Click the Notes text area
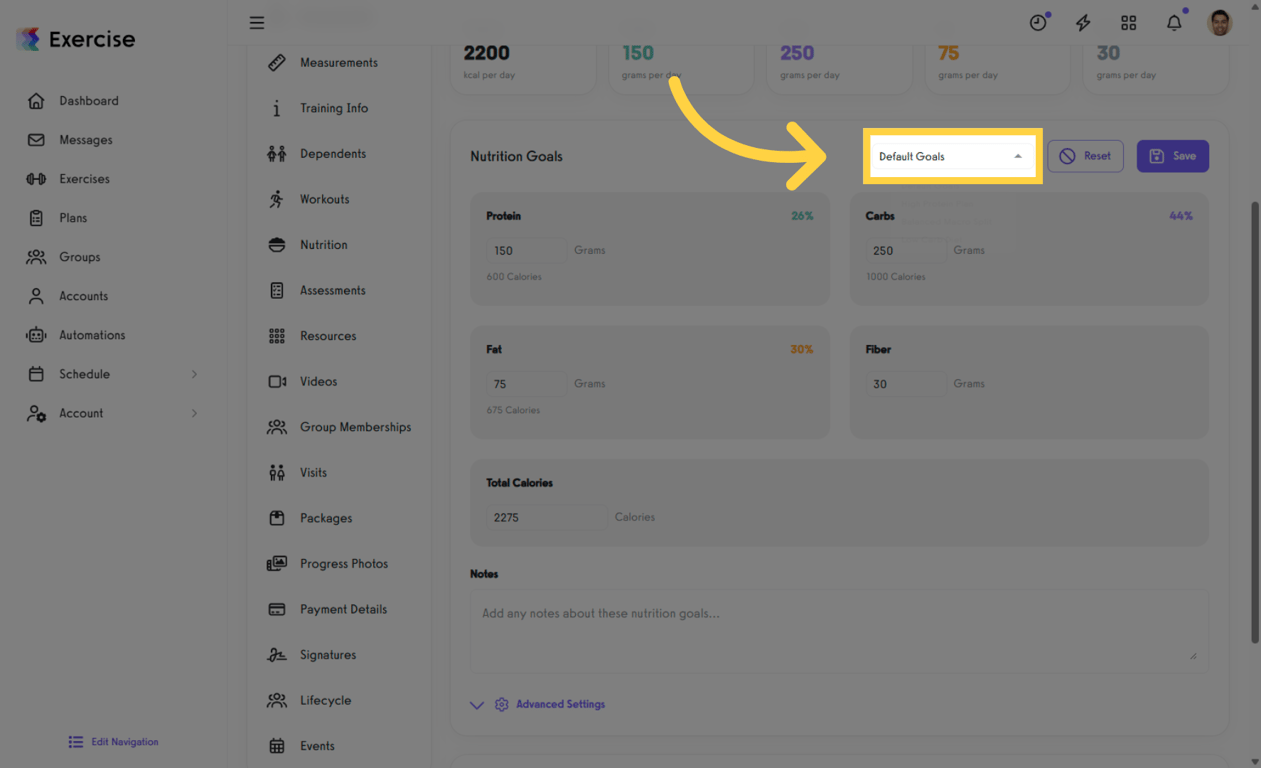 point(838,630)
